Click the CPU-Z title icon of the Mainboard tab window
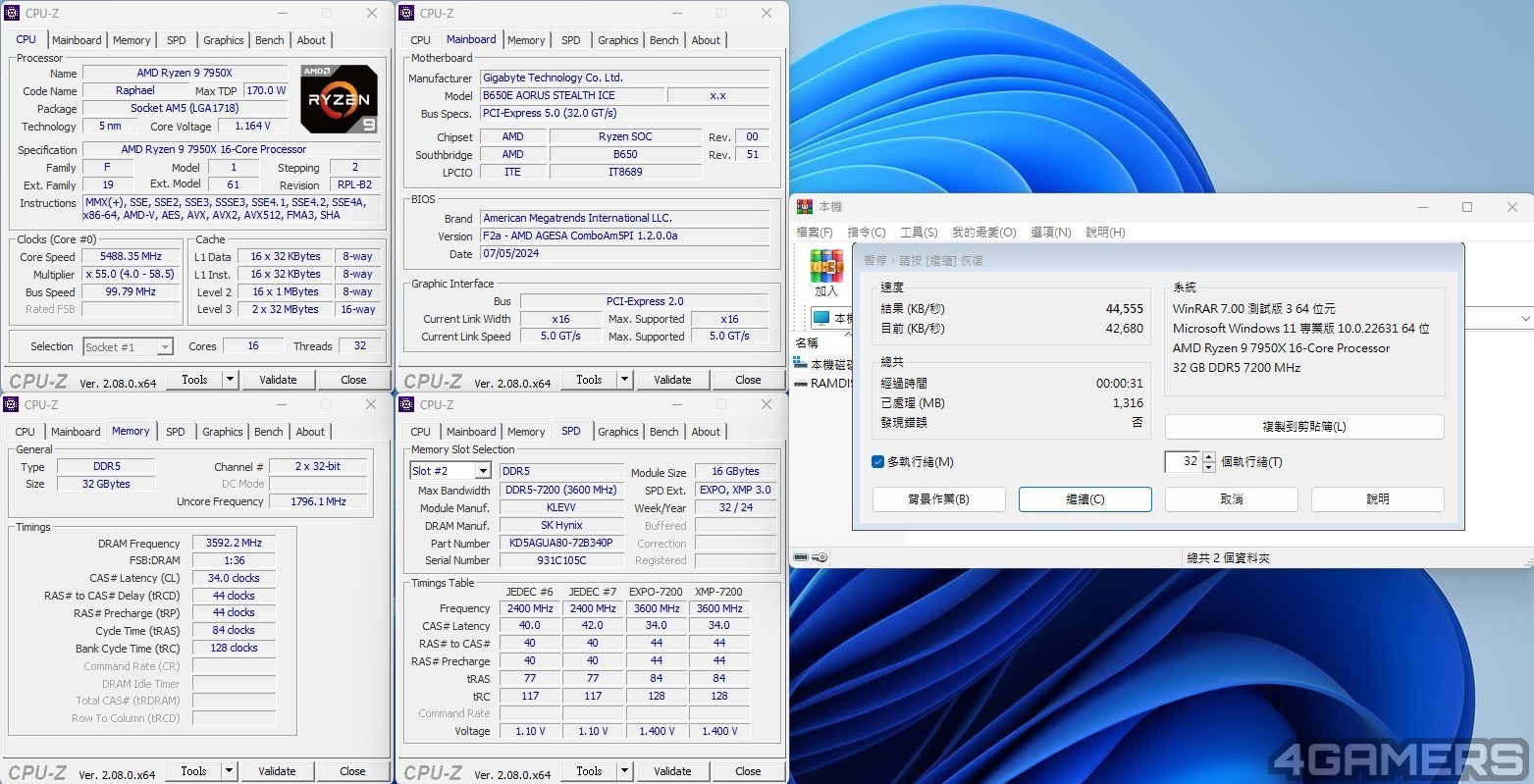Screen dimensions: 1534x784 click(x=406, y=13)
